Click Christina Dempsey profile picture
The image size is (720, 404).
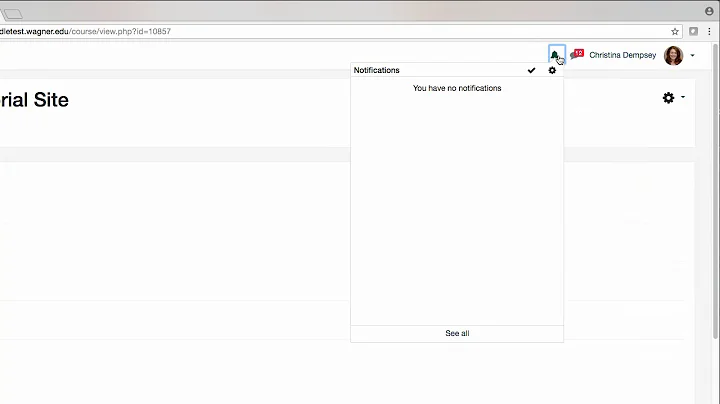tap(673, 56)
